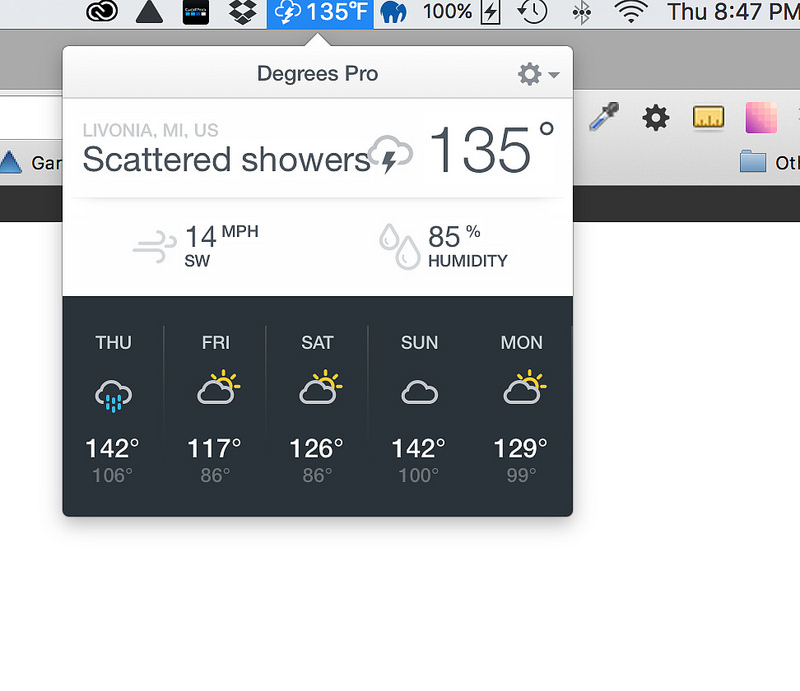Click the 14 MPH wind speed

221,236
